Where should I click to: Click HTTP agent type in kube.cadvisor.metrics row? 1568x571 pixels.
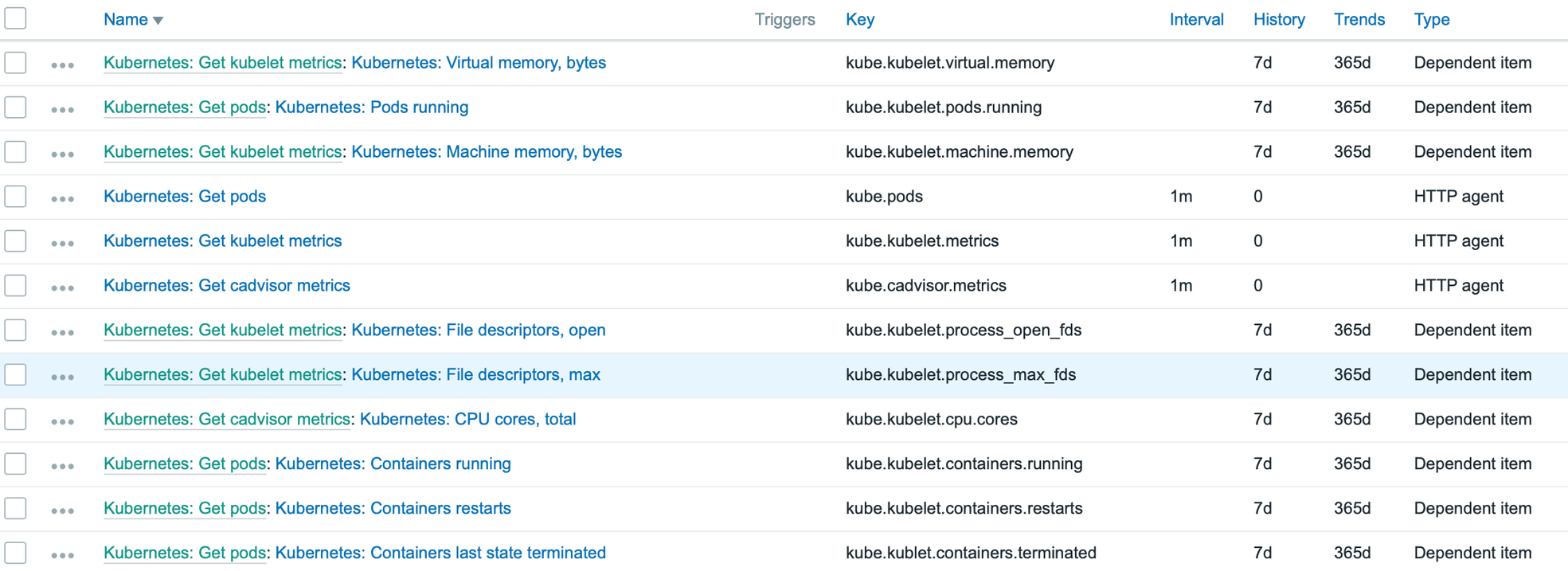(1459, 286)
